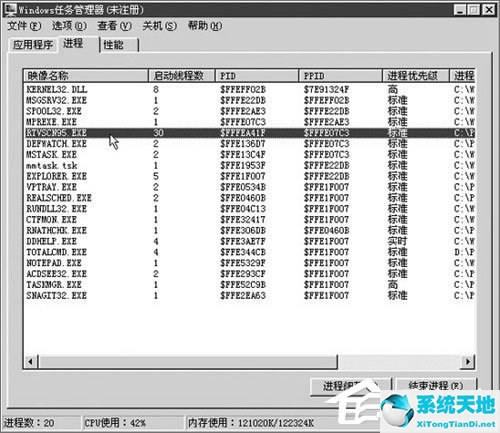Click PPID value $7E91324F
This screenshot has width=500, height=433.
(x=326, y=89)
